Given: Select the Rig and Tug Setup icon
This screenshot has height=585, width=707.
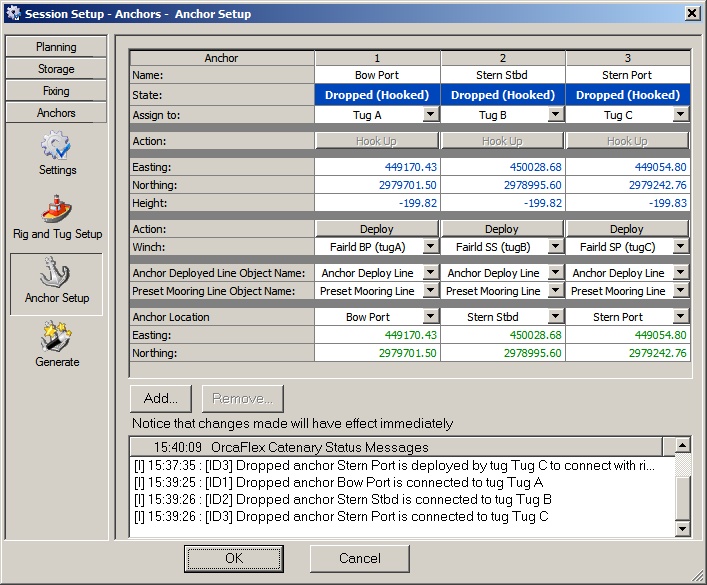Looking at the screenshot, I should 56,210.
